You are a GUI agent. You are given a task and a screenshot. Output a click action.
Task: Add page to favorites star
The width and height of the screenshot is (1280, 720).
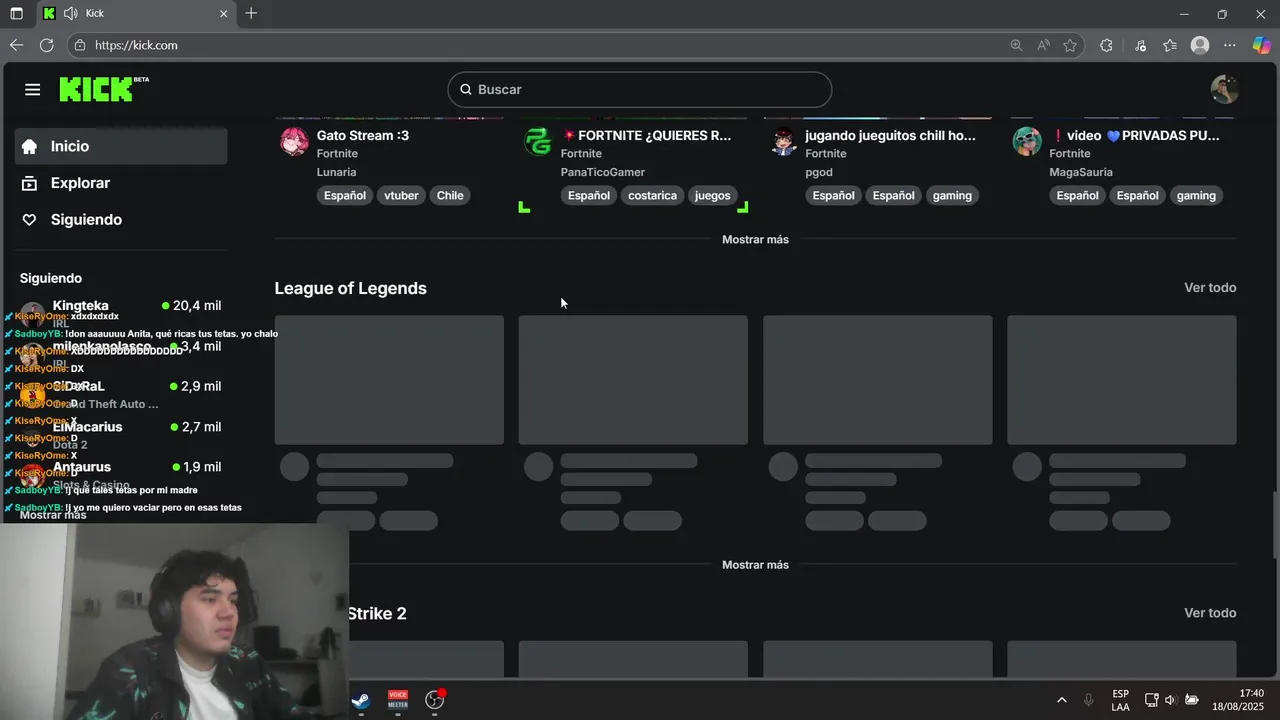(x=1070, y=45)
